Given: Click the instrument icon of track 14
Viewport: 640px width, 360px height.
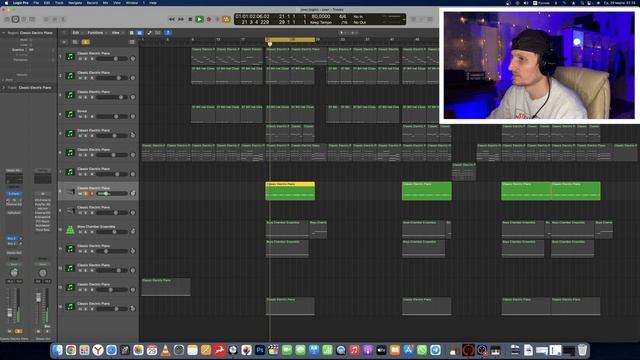Looking at the screenshot, I should 70,307.
